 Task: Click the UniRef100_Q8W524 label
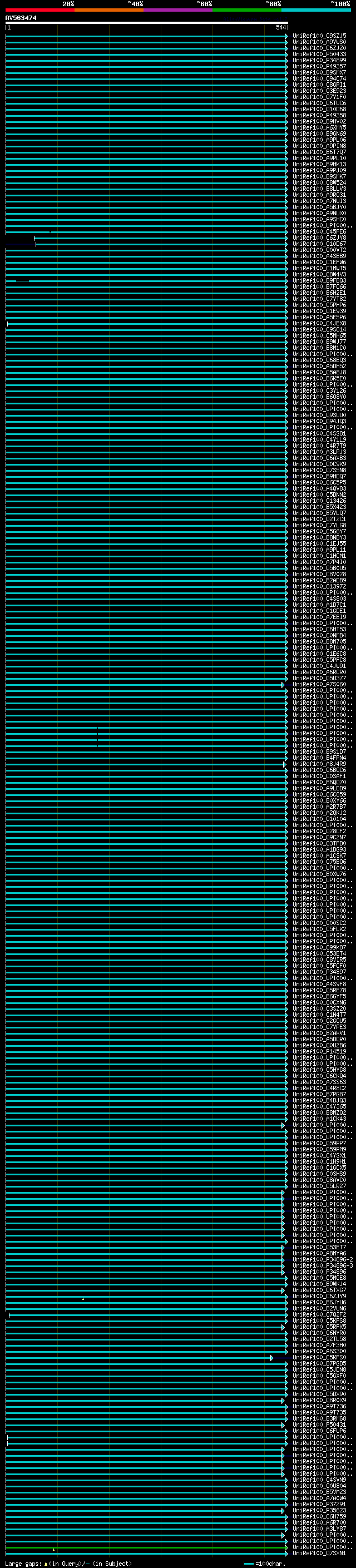pyautogui.click(x=319, y=182)
